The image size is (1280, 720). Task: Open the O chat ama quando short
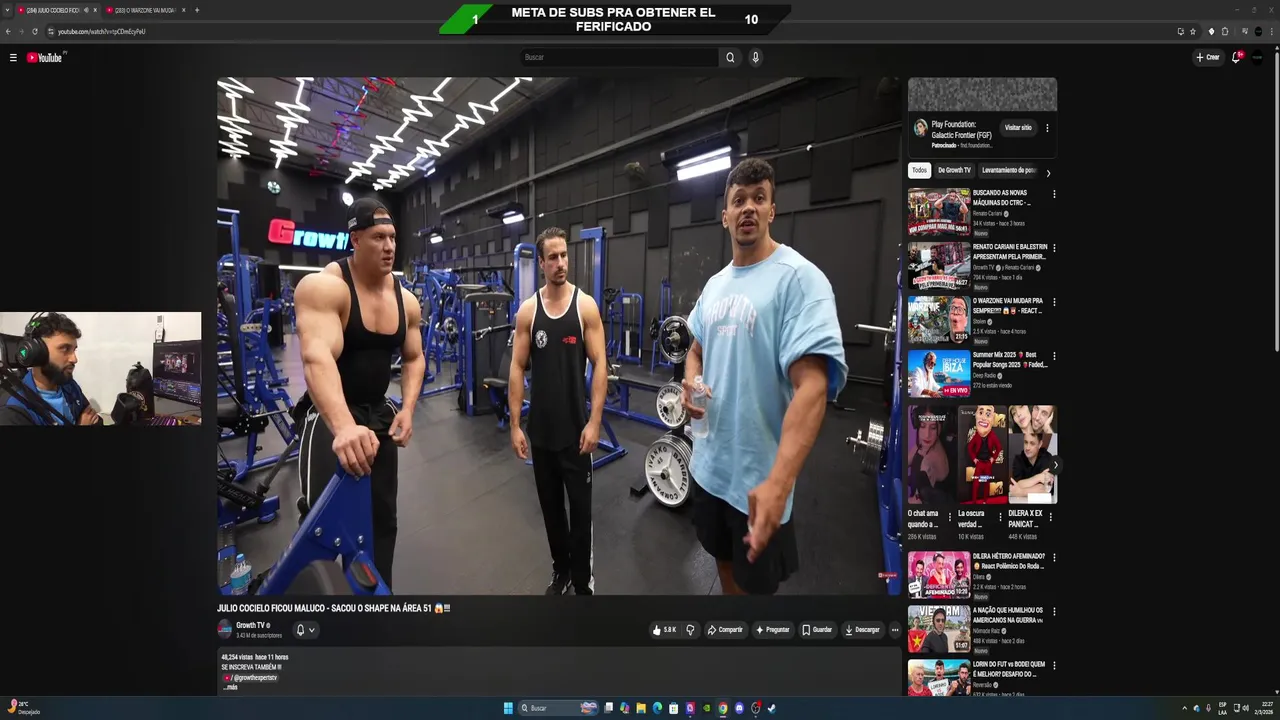point(931,454)
